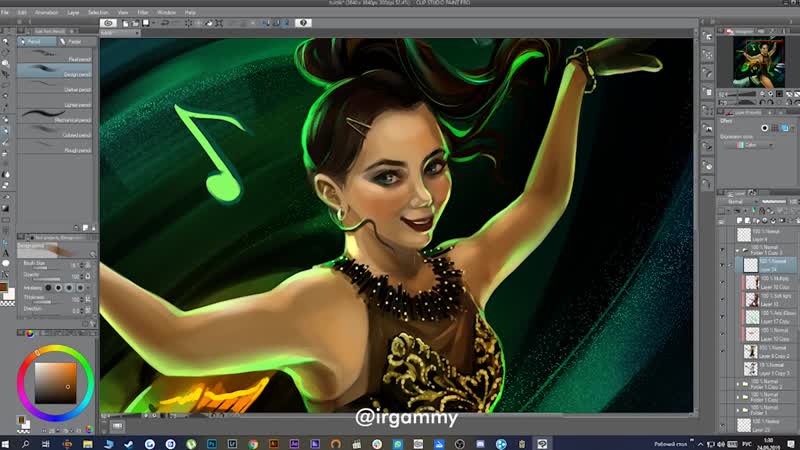
Task: Select the rectangle Selection area tool
Action: (6, 85)
